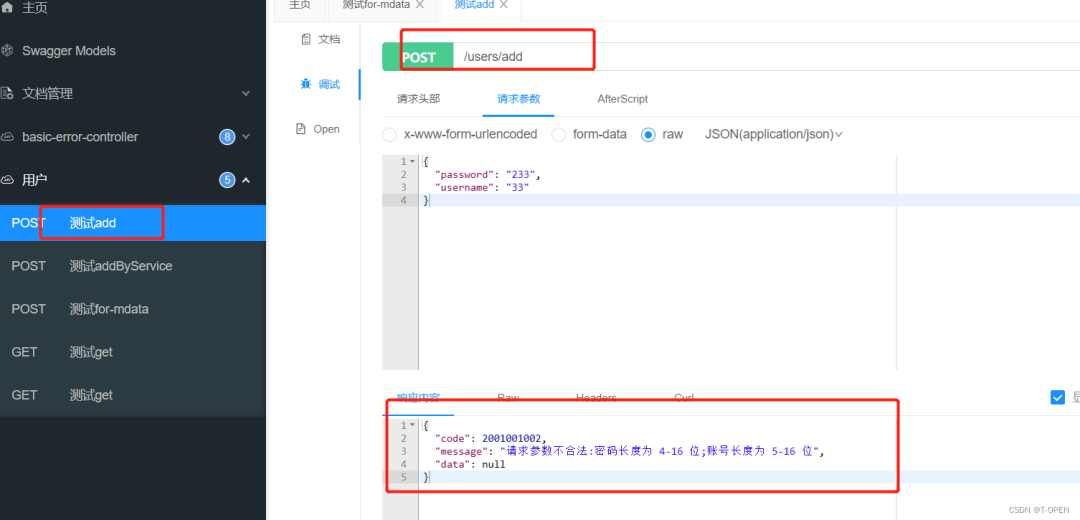Fold the request body at line 1 arrow
1080x520 pixels.
tap(413, 161)
